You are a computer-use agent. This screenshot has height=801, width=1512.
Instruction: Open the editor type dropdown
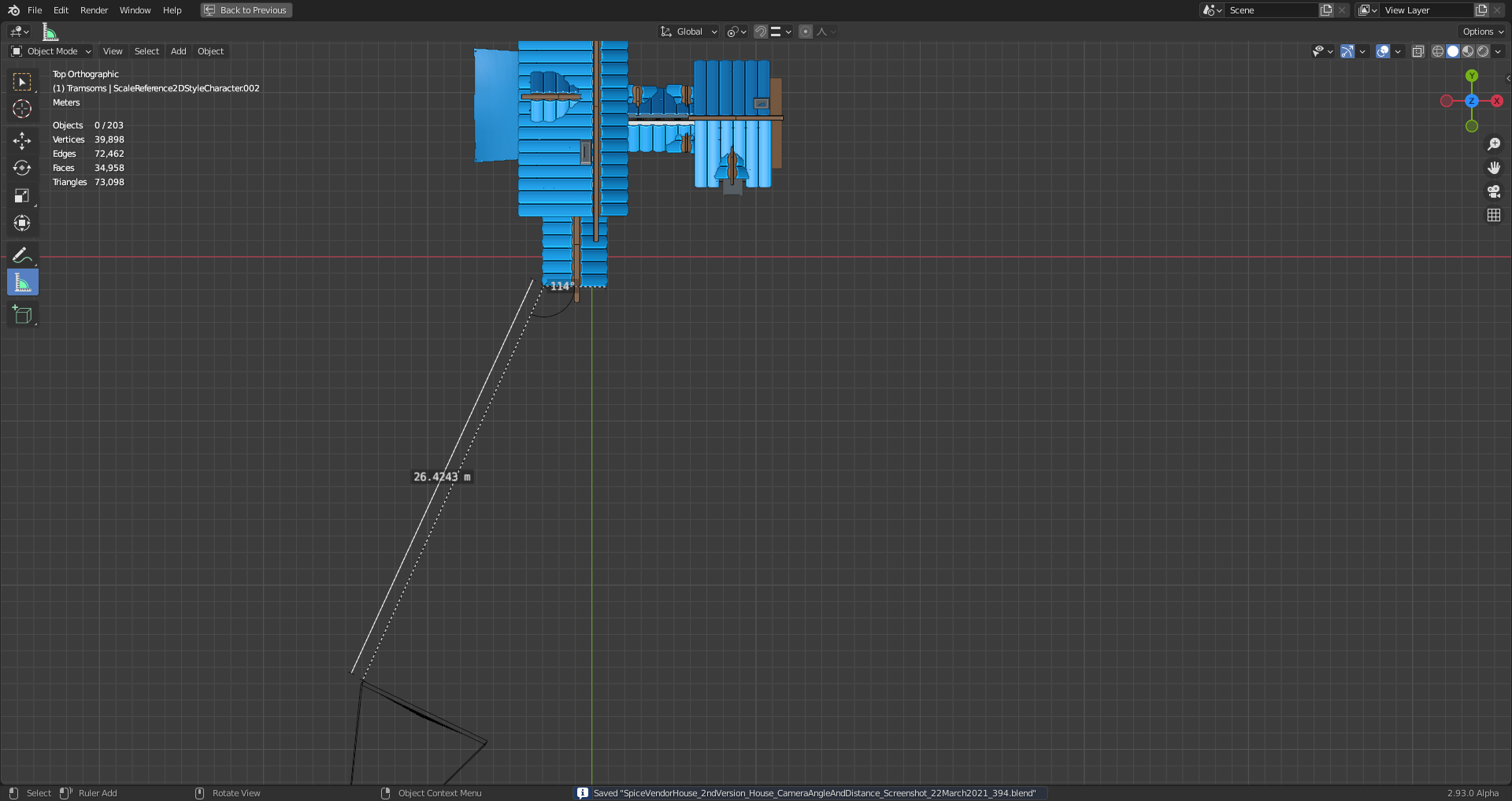pyautogui.click(x=19, y=32)
